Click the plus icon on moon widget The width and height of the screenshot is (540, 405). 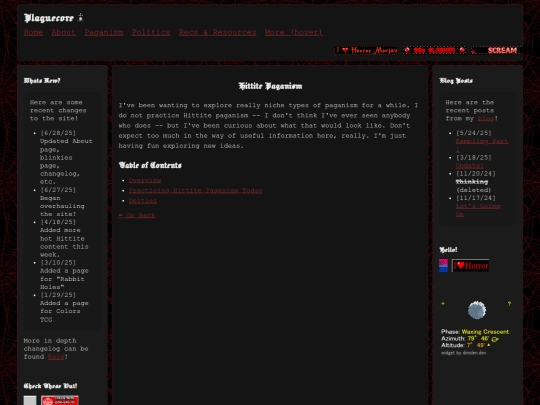click(x=443, y=303)
